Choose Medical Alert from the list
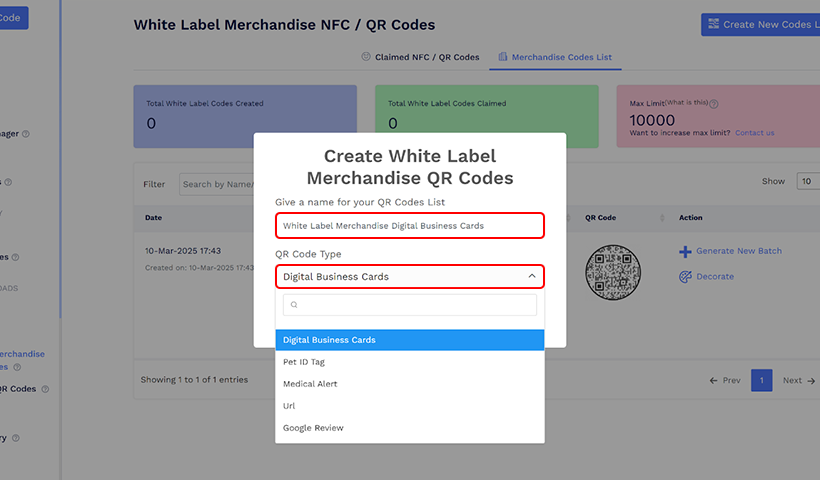820x480 pixels. pos(311,384)
